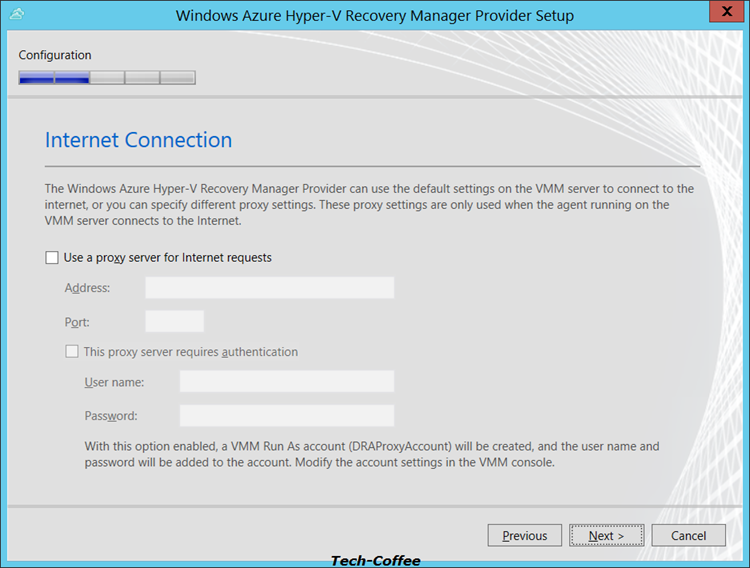Close the setup window with X
This screenshot has height=568, width=750.
pos(727,11)
